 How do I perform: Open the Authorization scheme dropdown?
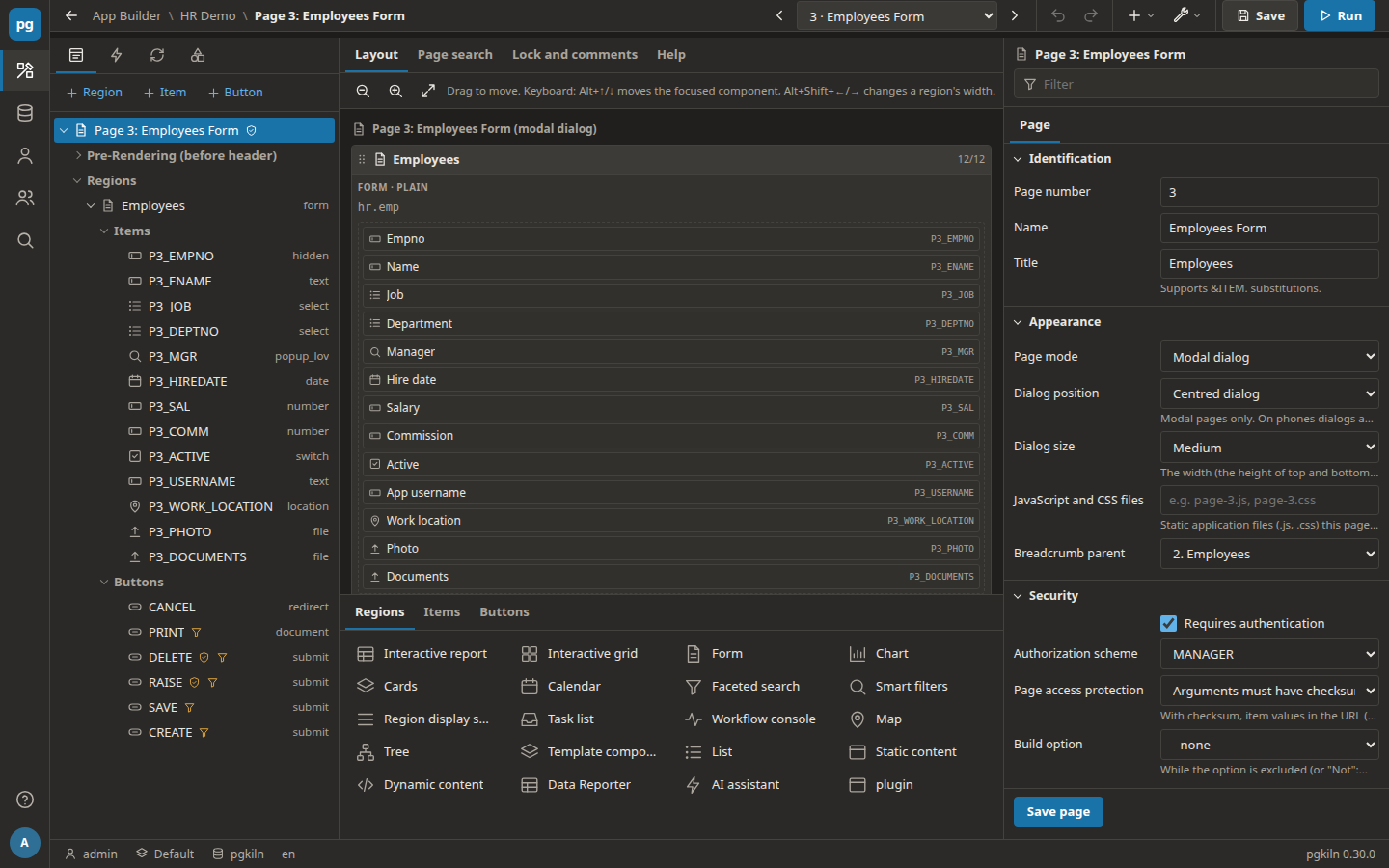1269,654
